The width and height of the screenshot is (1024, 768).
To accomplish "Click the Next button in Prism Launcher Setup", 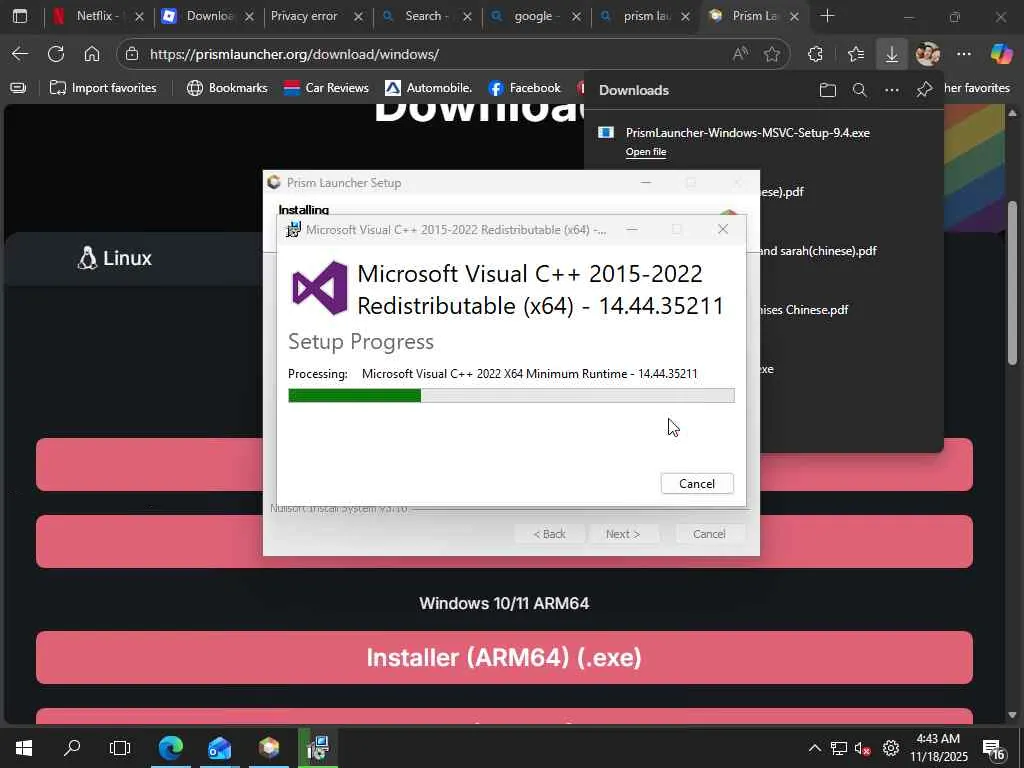I will click(622, 534).
